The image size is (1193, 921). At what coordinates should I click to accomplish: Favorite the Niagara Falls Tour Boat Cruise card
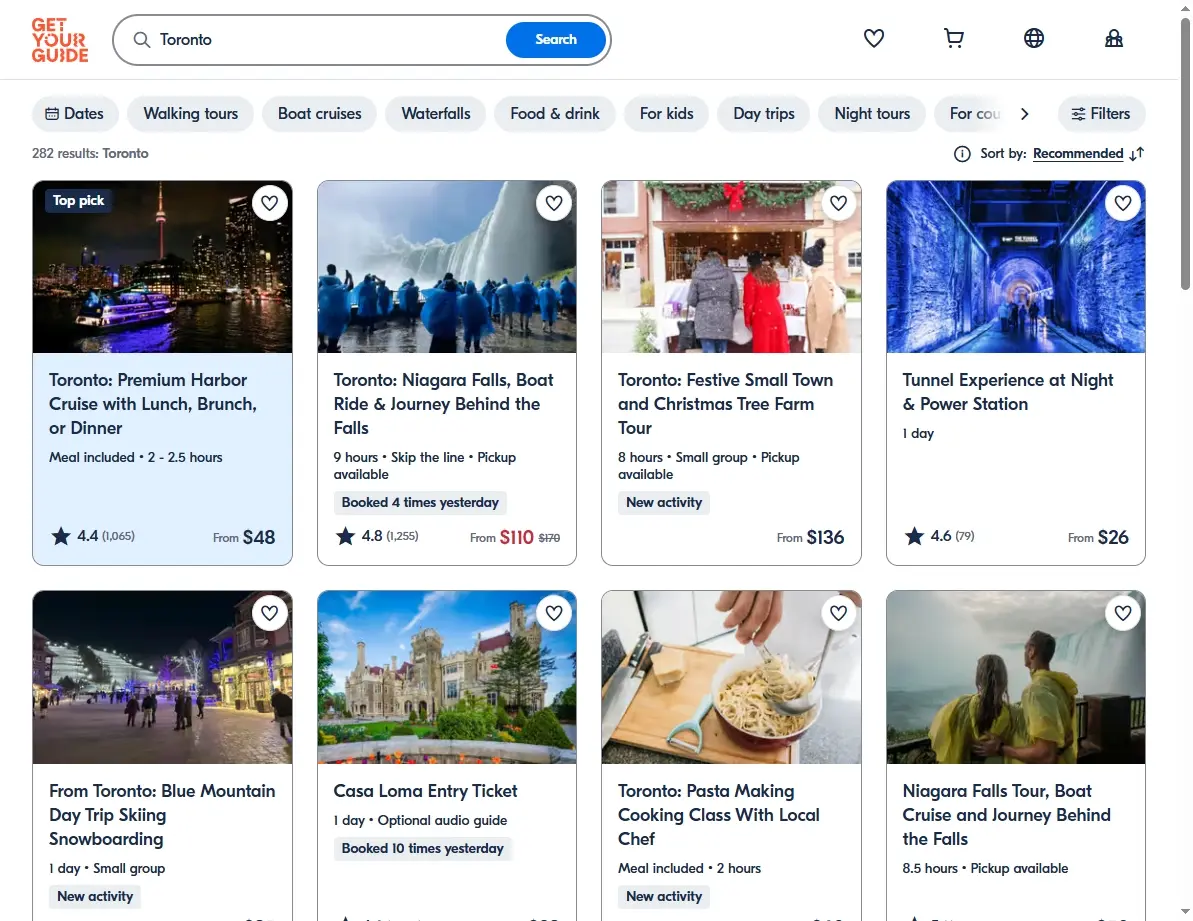(x=1123, y=613)
